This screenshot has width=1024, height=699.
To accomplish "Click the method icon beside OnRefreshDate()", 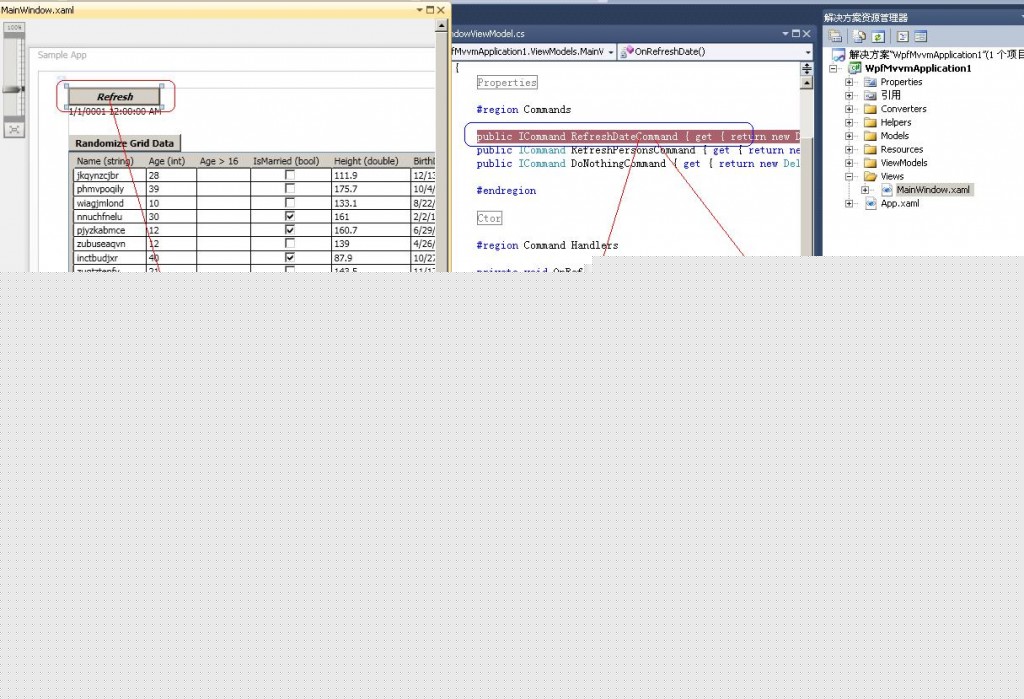I will tap(628, 51).
